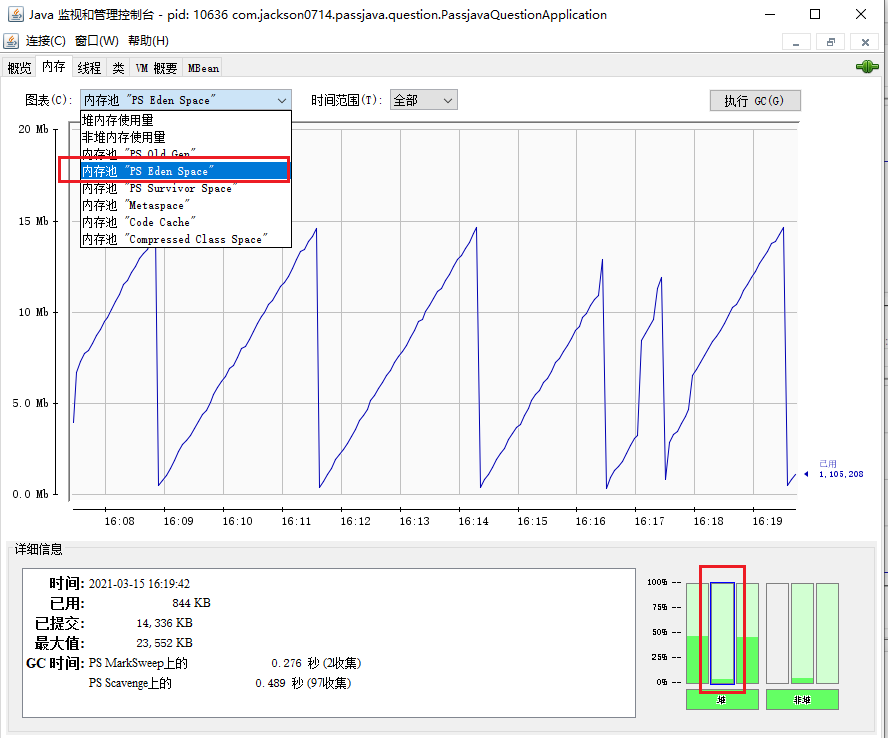888x738 pixels.
Task: Click the green 堆 heap button
Action: pyautogui.click(x=722, y=700)
